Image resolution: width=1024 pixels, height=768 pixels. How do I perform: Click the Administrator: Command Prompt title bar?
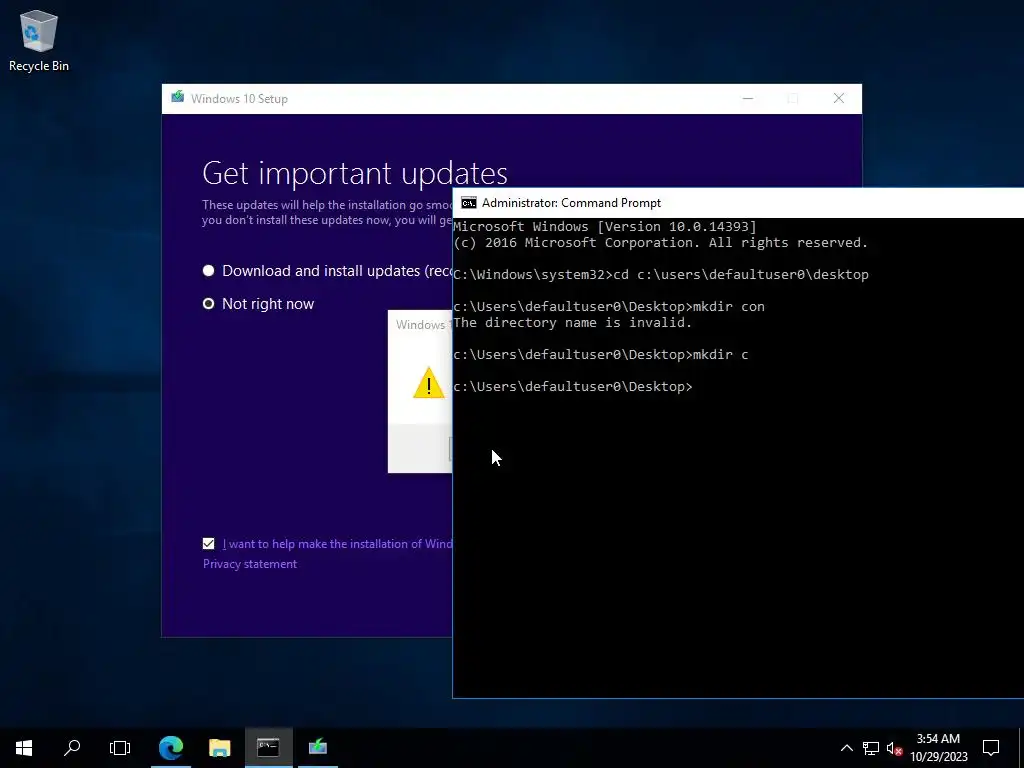[738, 203]
